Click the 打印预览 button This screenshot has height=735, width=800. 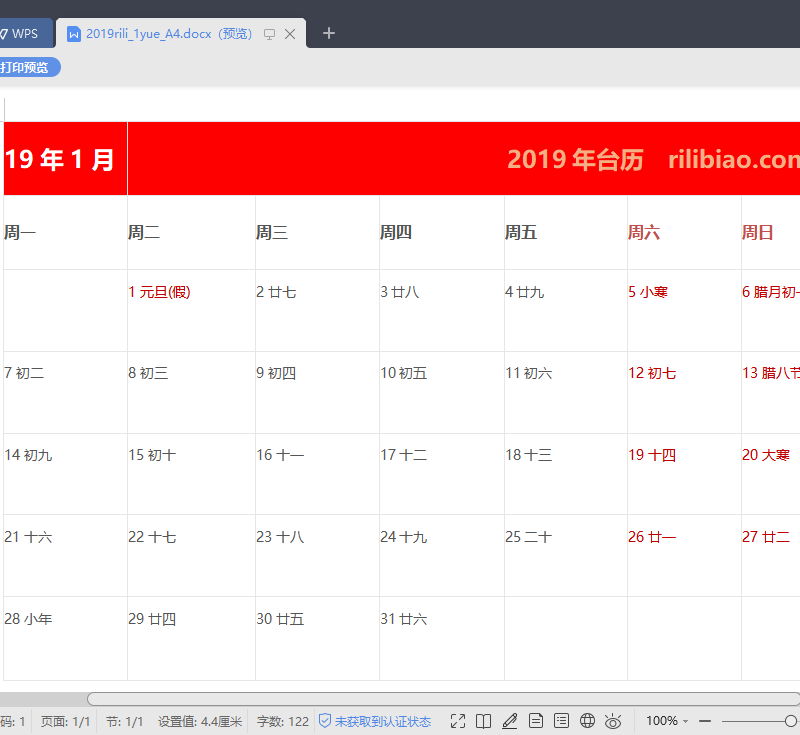(28, 67)
